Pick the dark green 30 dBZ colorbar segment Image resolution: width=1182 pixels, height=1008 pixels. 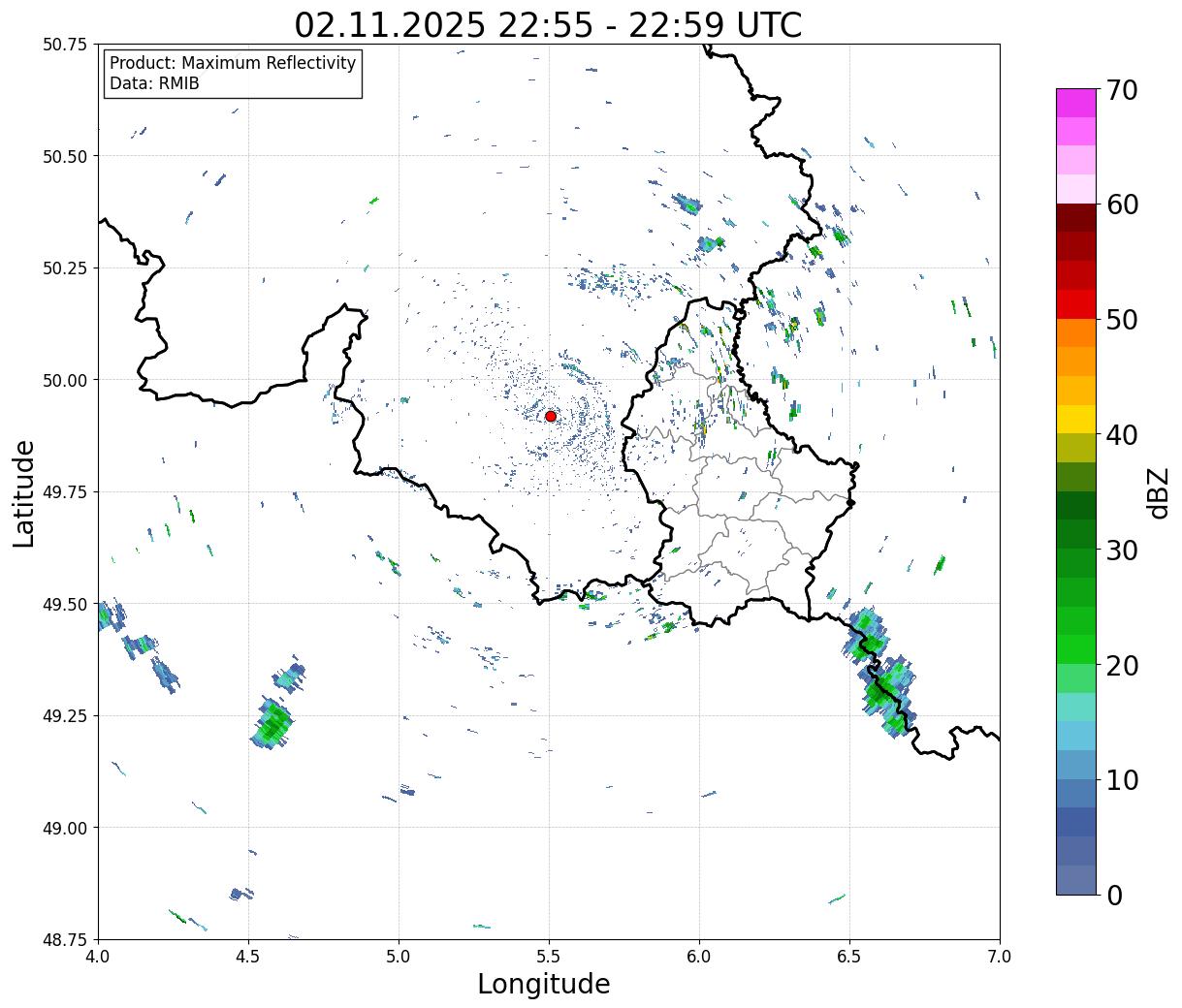click(1076, 534)
